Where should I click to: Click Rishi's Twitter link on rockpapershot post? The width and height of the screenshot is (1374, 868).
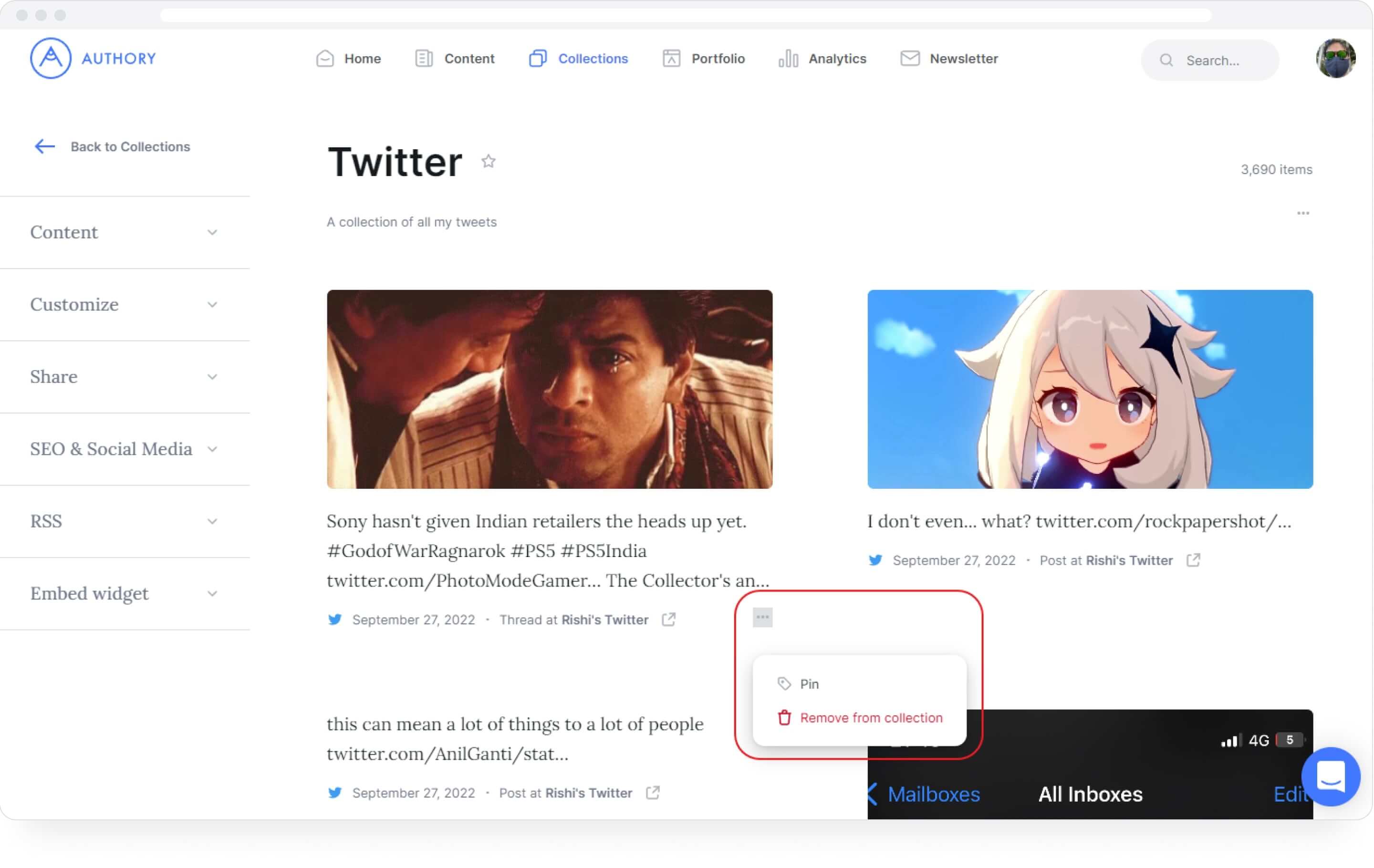pos(1129,560)
